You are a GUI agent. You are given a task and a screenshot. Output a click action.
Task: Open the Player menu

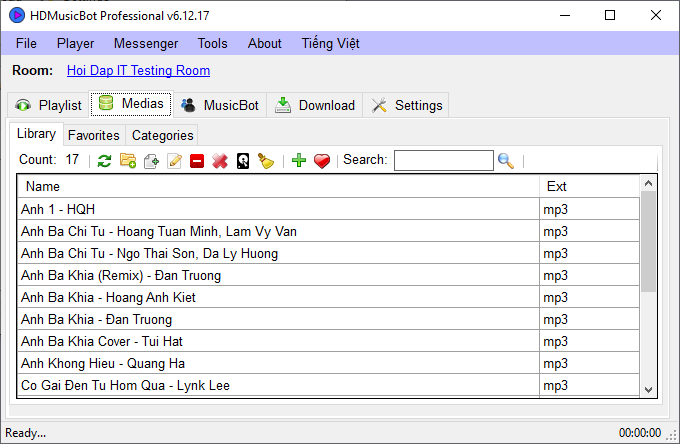tap(75, 43)
